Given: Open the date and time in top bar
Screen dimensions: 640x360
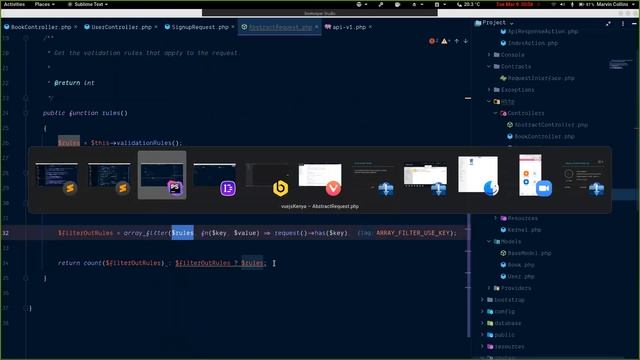Looking at the screenshot, I should tap(515, 4).
